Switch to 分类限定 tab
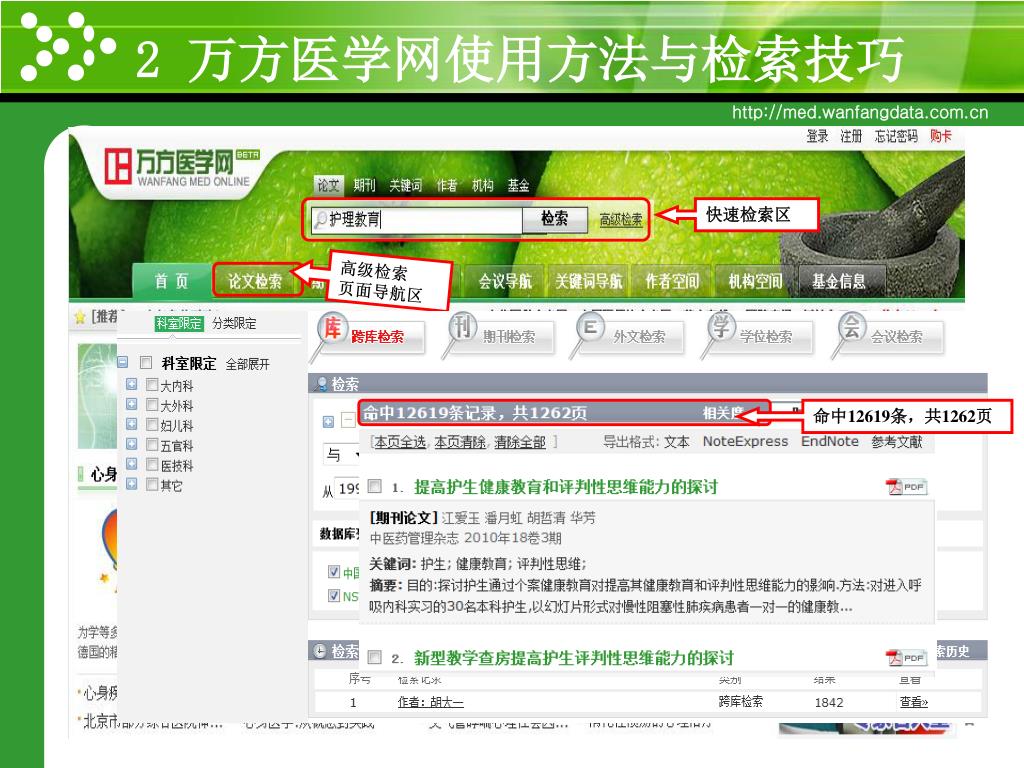 click(234, 323)
